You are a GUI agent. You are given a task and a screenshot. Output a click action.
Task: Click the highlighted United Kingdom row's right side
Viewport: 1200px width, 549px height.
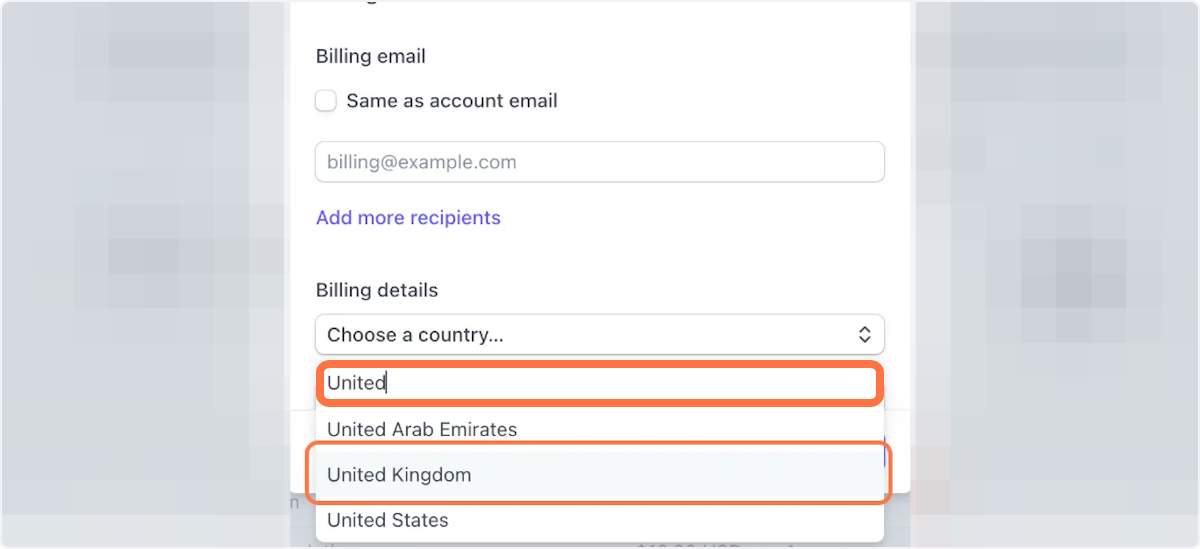780,475
